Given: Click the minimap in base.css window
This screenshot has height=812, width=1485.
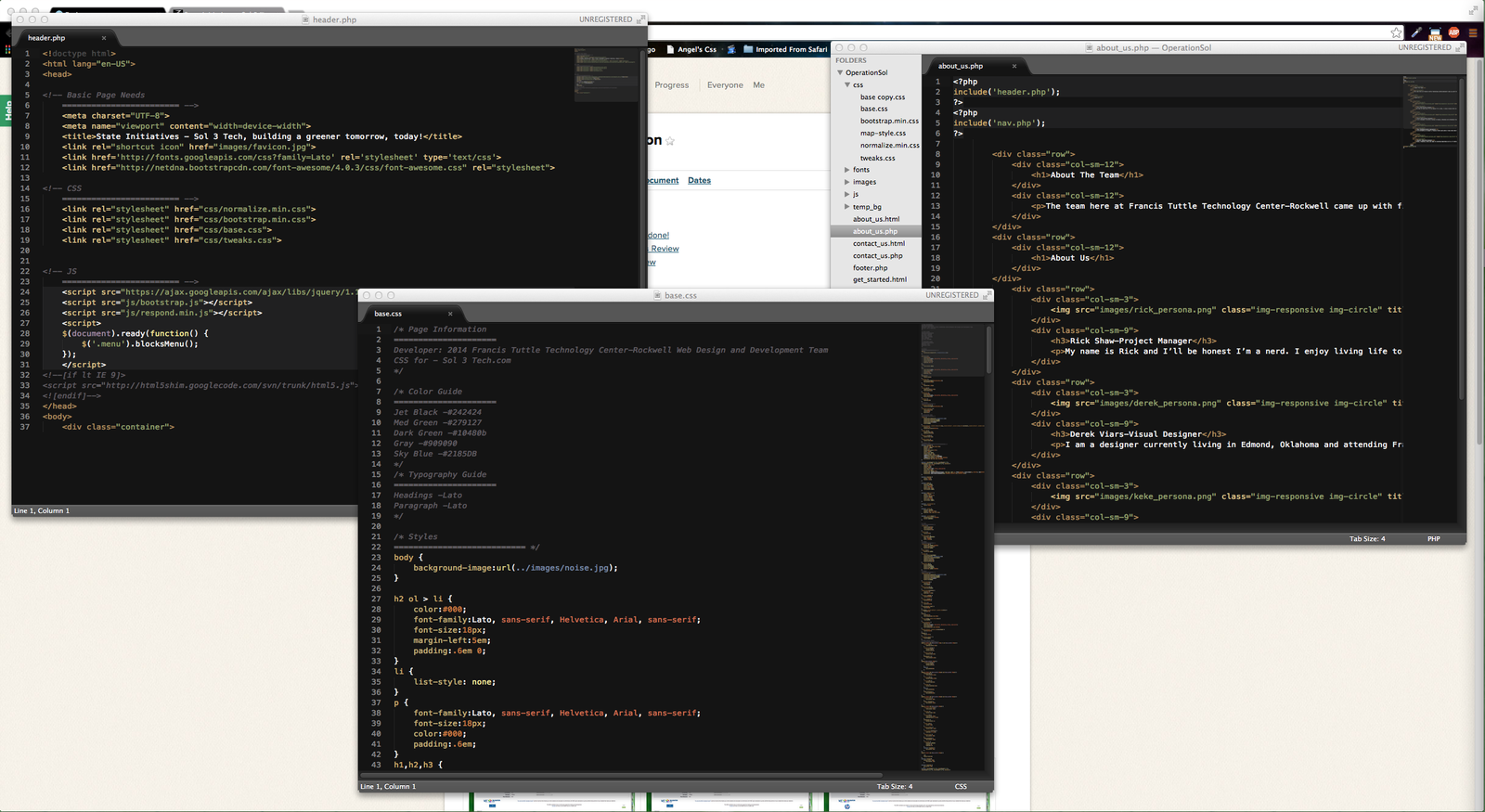Looking at the screenshot, I should click(952, 547).
